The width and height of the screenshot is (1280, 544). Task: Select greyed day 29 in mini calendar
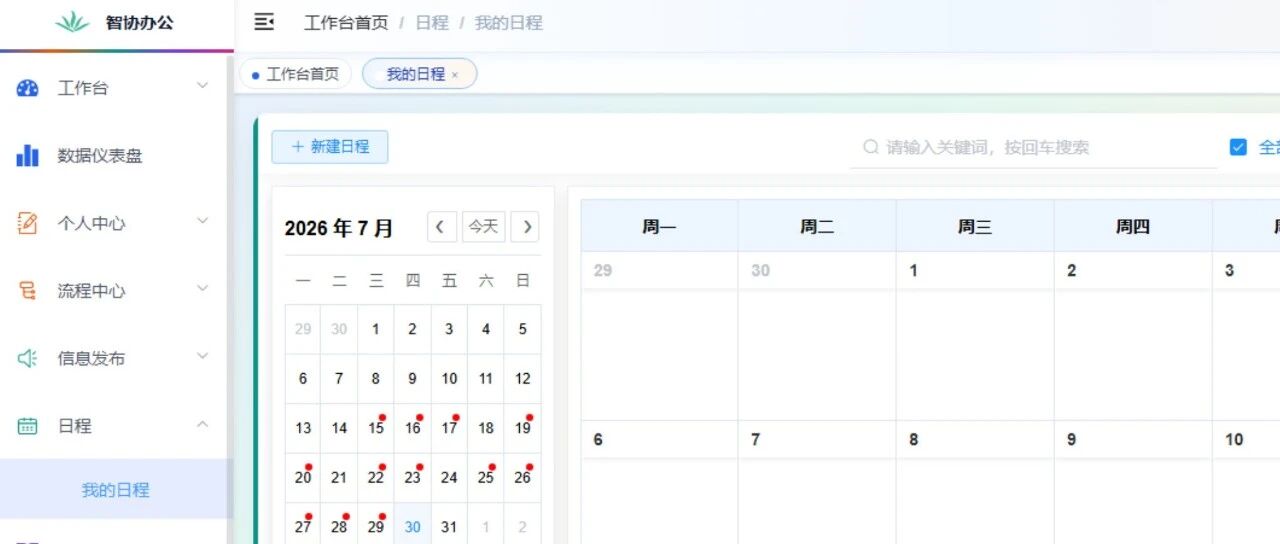[x=303, y=329]
